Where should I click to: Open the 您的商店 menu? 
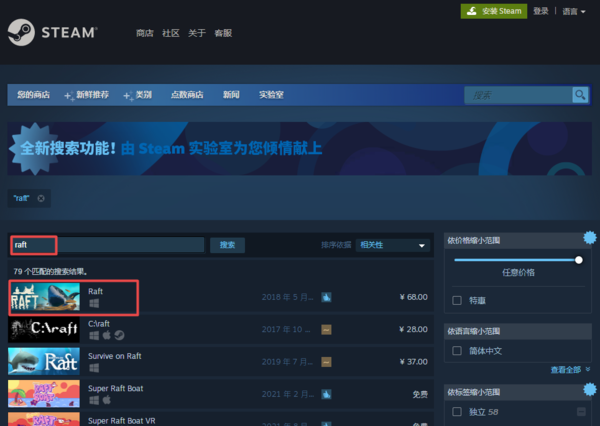pos(33,95)
